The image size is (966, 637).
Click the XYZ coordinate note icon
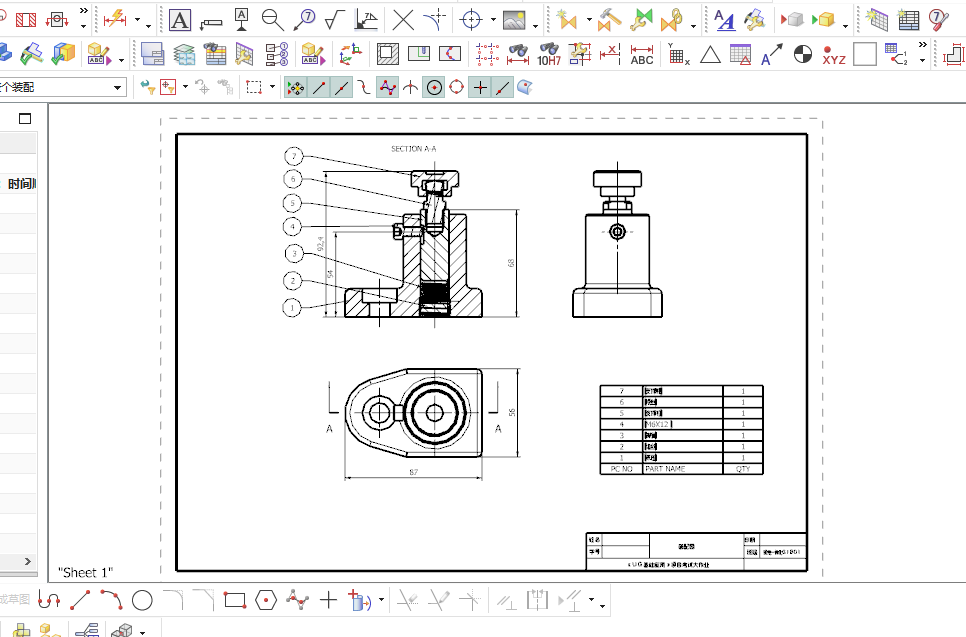[x=834, y=55]
